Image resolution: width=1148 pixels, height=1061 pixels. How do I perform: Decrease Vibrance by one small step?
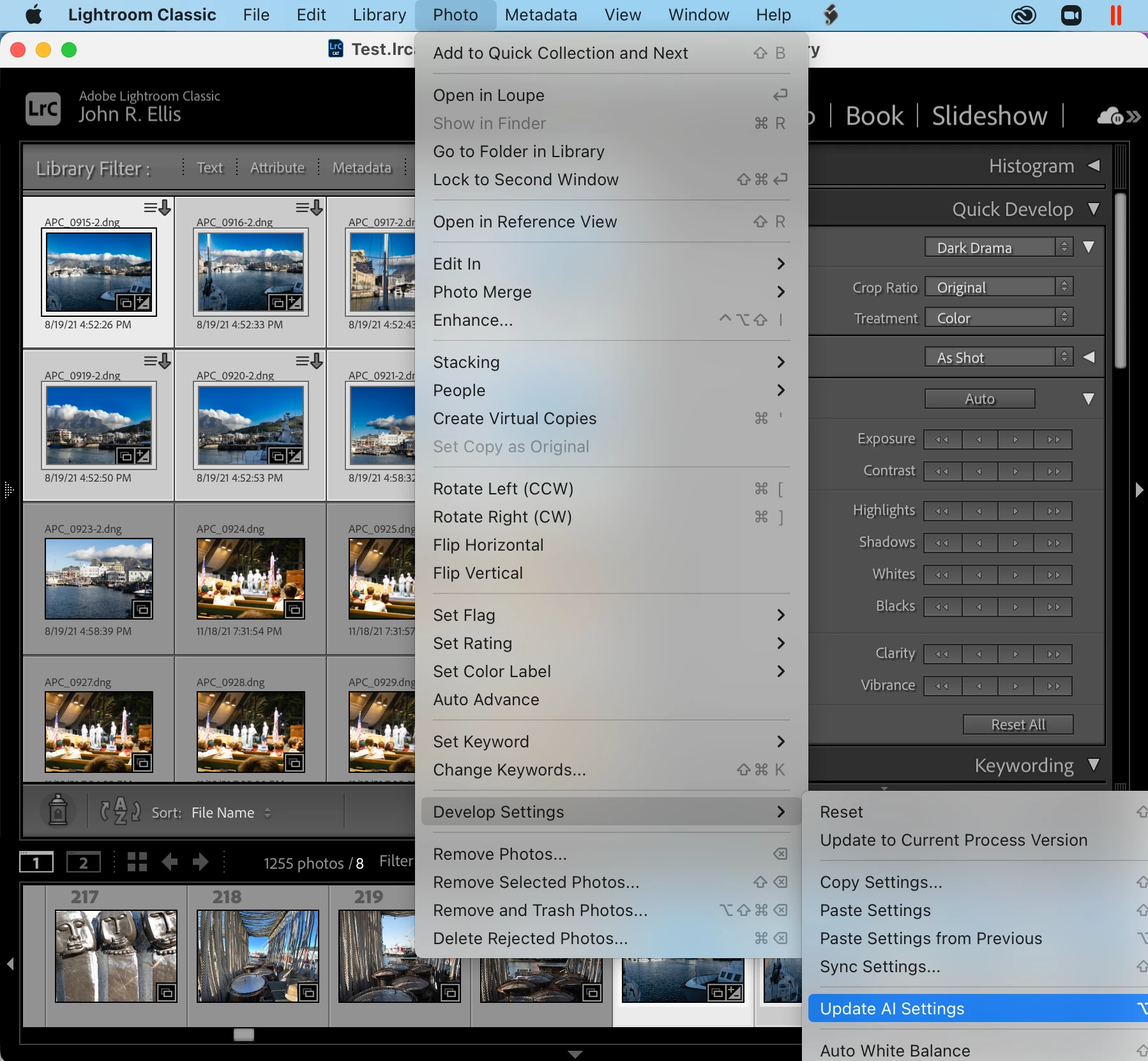click(x=979, y=686)
